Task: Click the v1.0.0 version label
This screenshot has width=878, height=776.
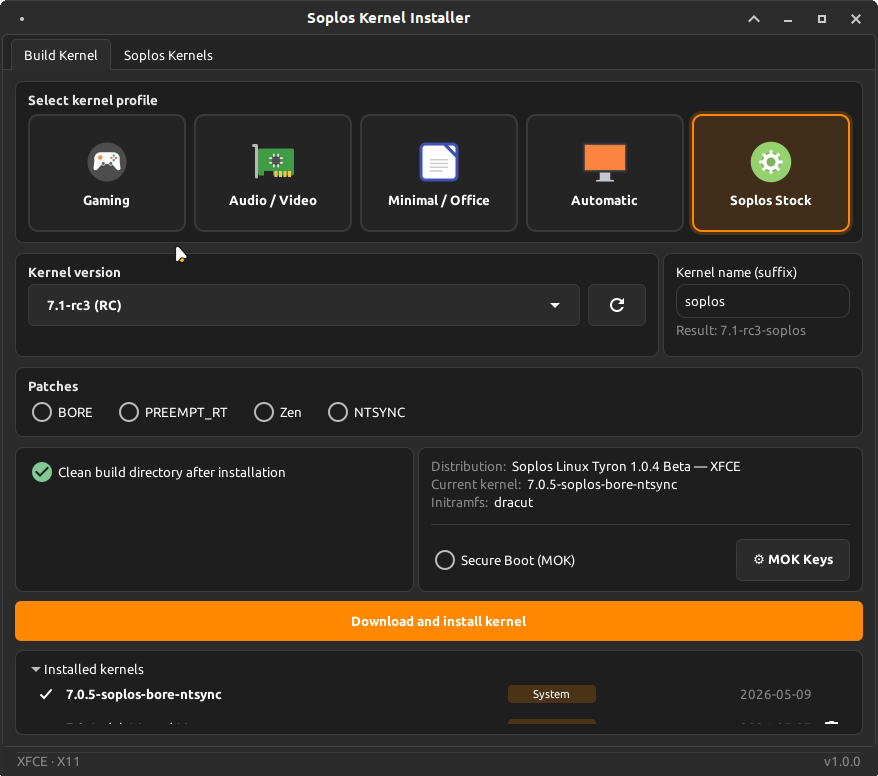Action: tap(842, 761)
